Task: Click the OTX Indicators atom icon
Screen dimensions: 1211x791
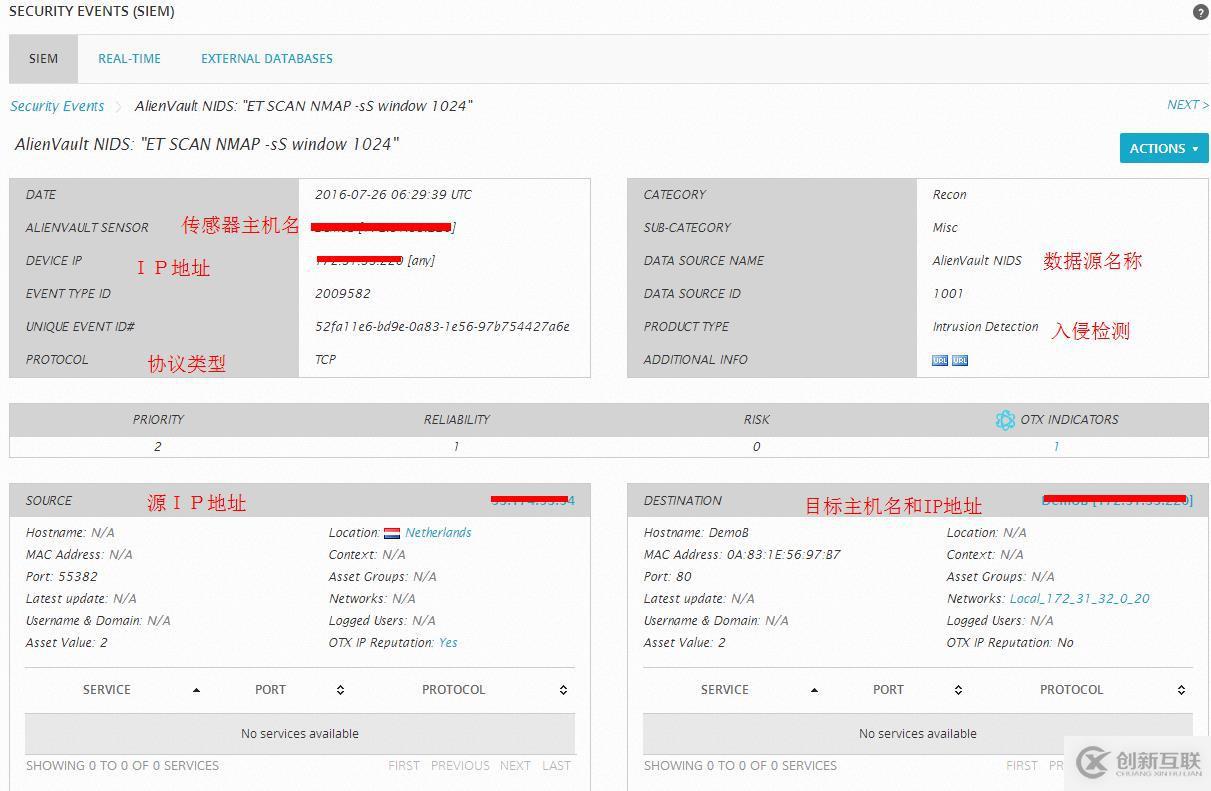Action: [x=1005, y=420]
